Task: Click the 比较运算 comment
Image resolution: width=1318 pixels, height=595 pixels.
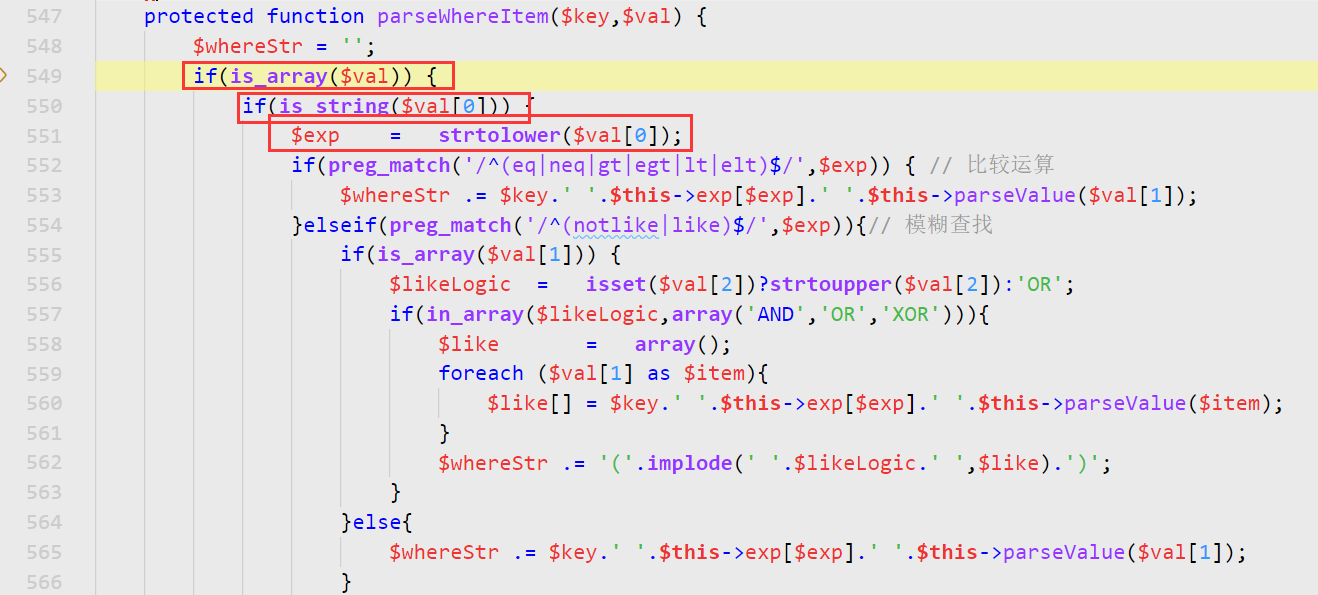Action: tap(1011, 165)
